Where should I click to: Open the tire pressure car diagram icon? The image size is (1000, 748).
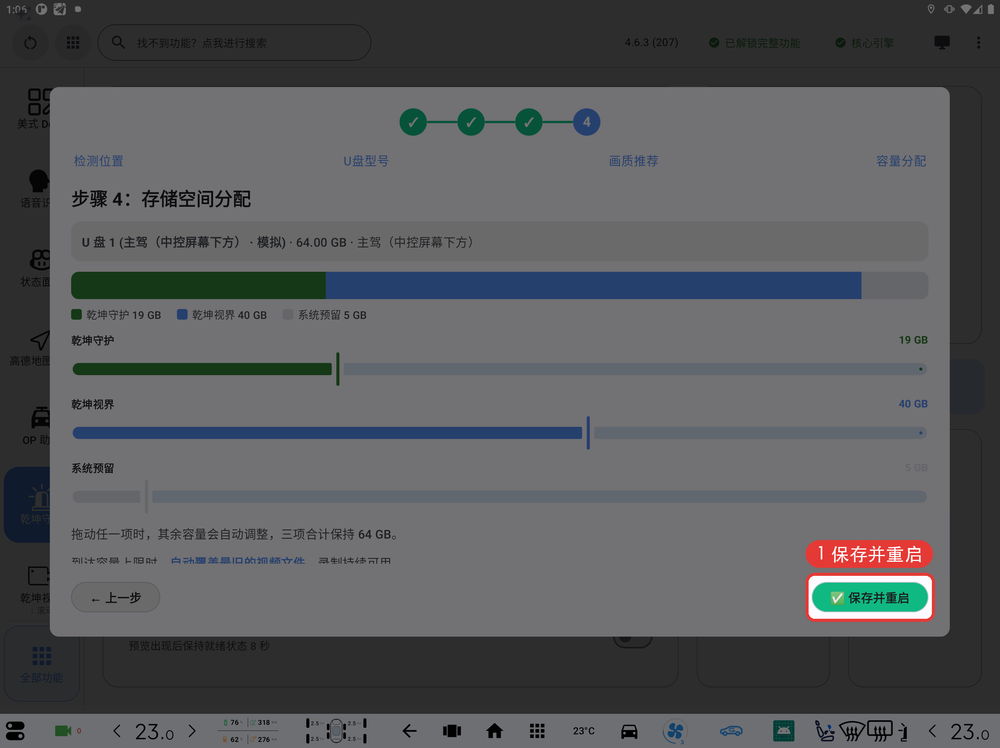click(336, 731)
